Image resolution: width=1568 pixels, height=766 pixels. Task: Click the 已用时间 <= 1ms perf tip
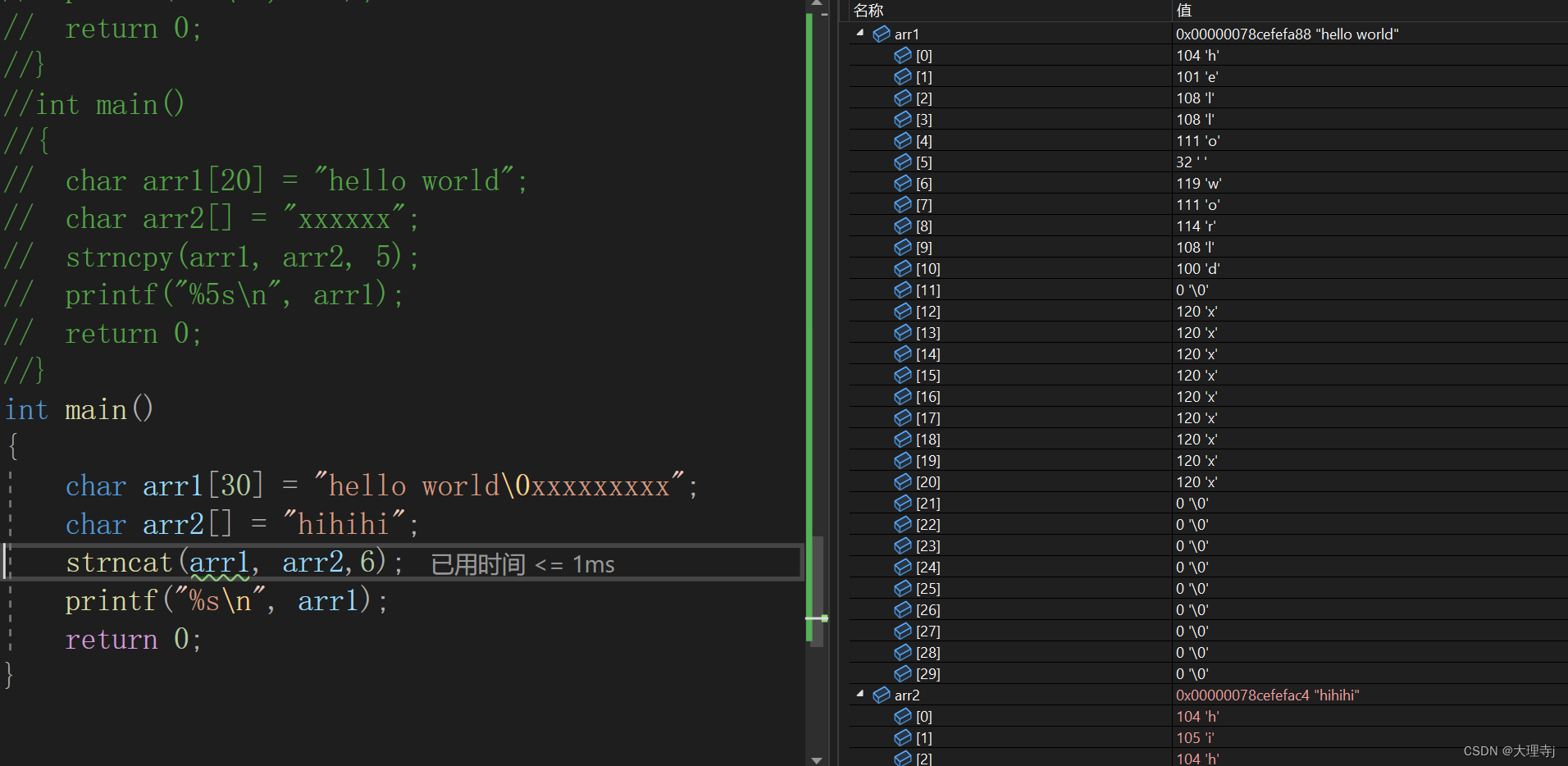tap(522, 564)
